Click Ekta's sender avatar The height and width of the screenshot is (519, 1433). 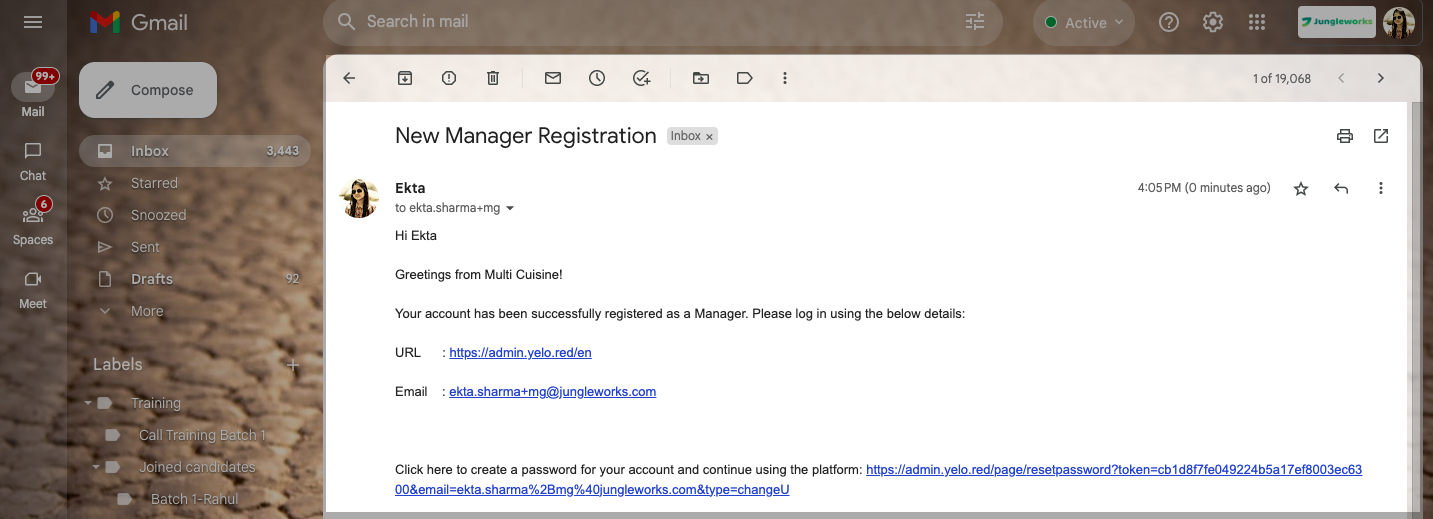coord(360,198)
